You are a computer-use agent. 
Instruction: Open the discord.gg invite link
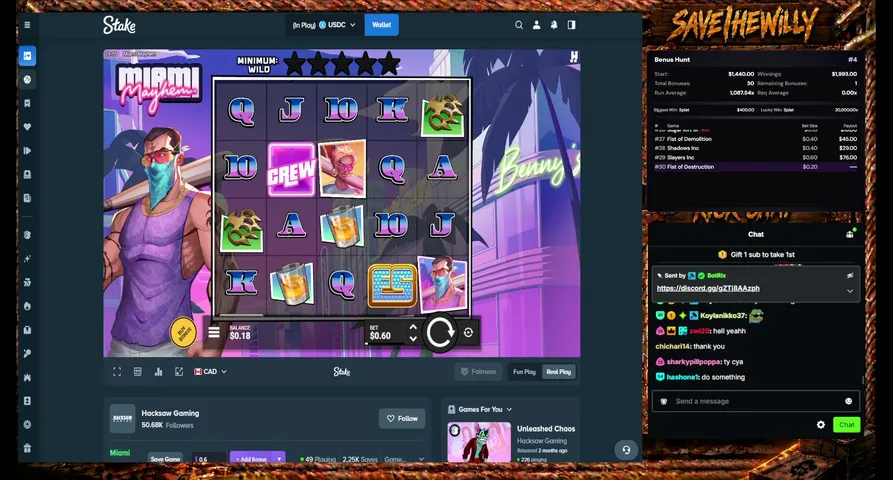pyautogui.click(x=708, y=288)
